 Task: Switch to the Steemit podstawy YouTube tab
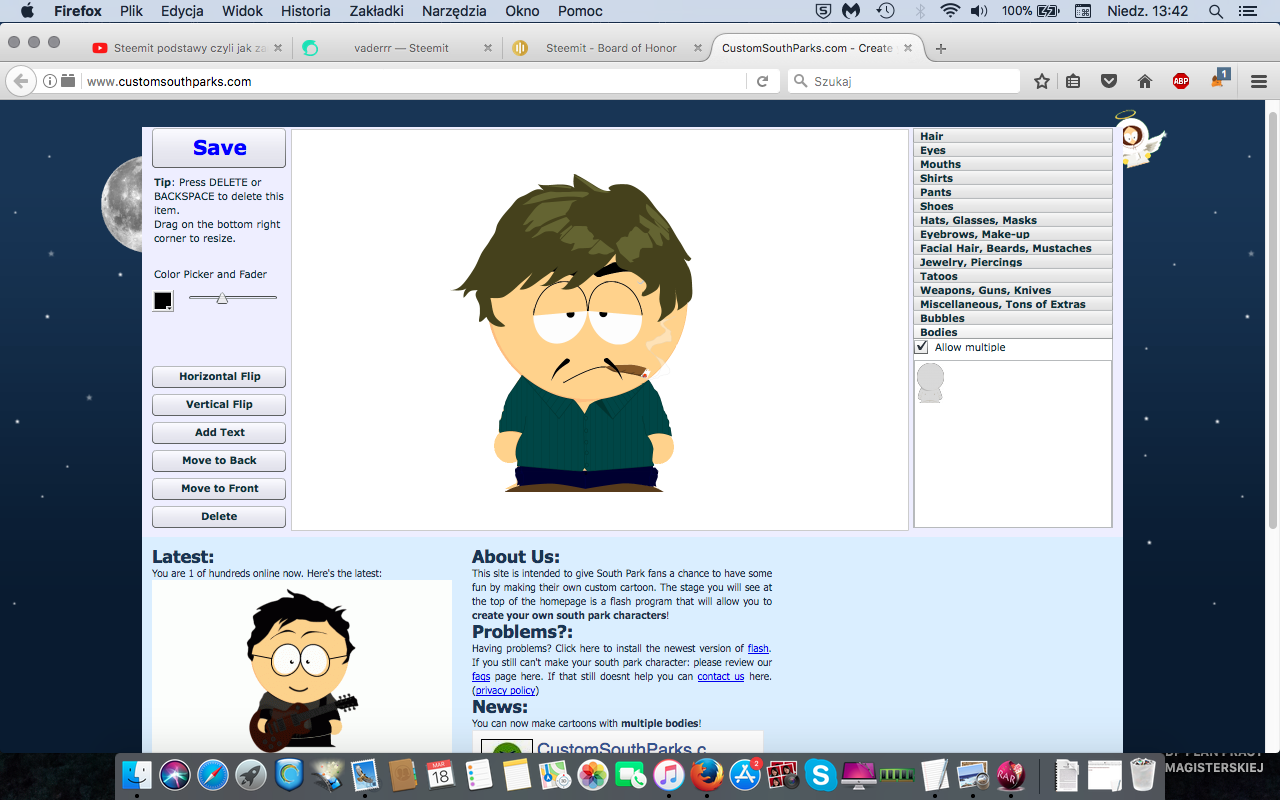188,48
